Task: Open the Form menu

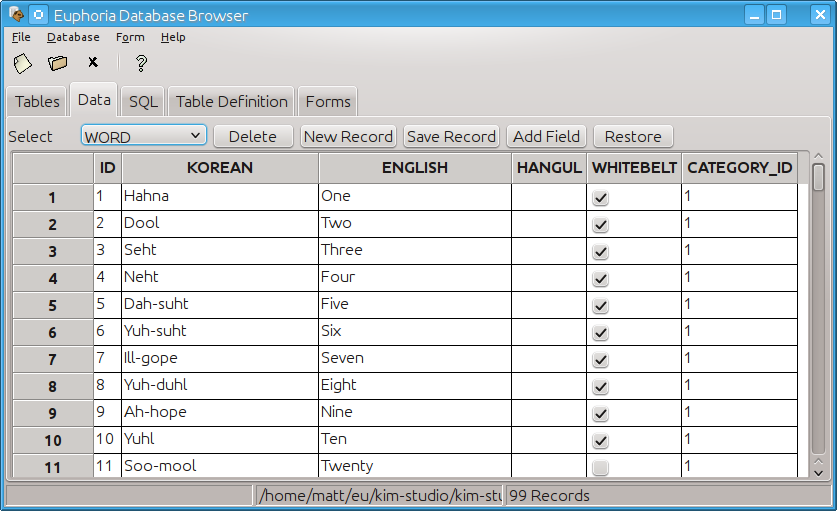Action: point(130,37)
